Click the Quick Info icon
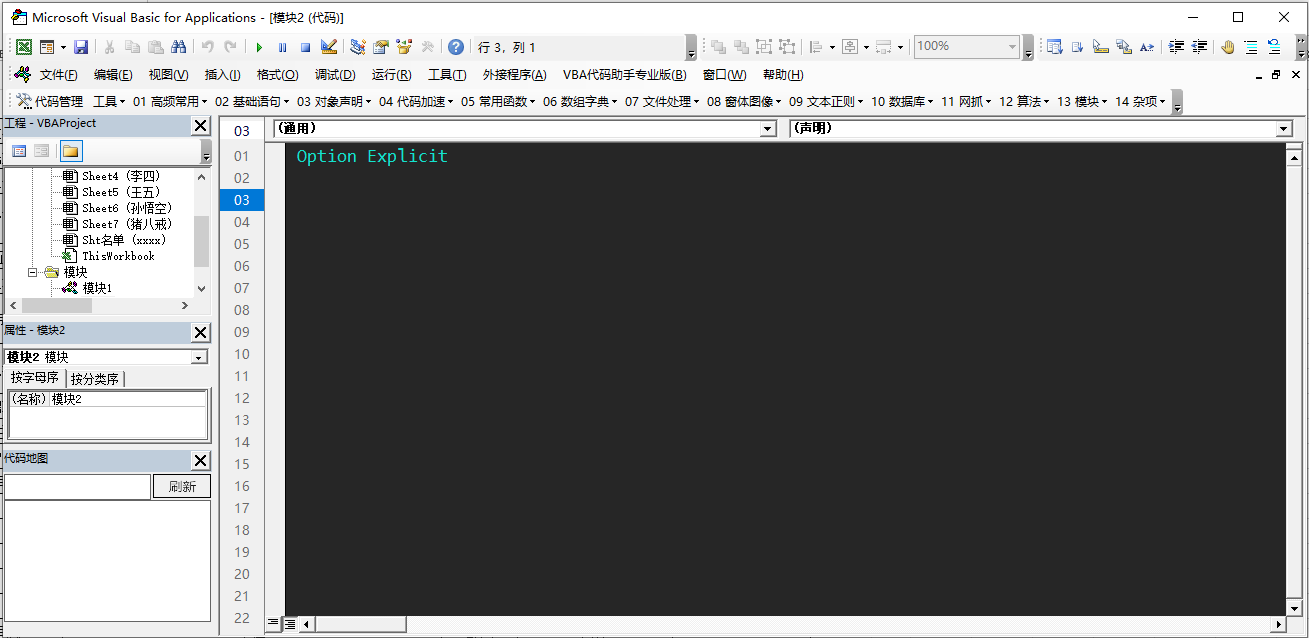 click(1100, 47)
